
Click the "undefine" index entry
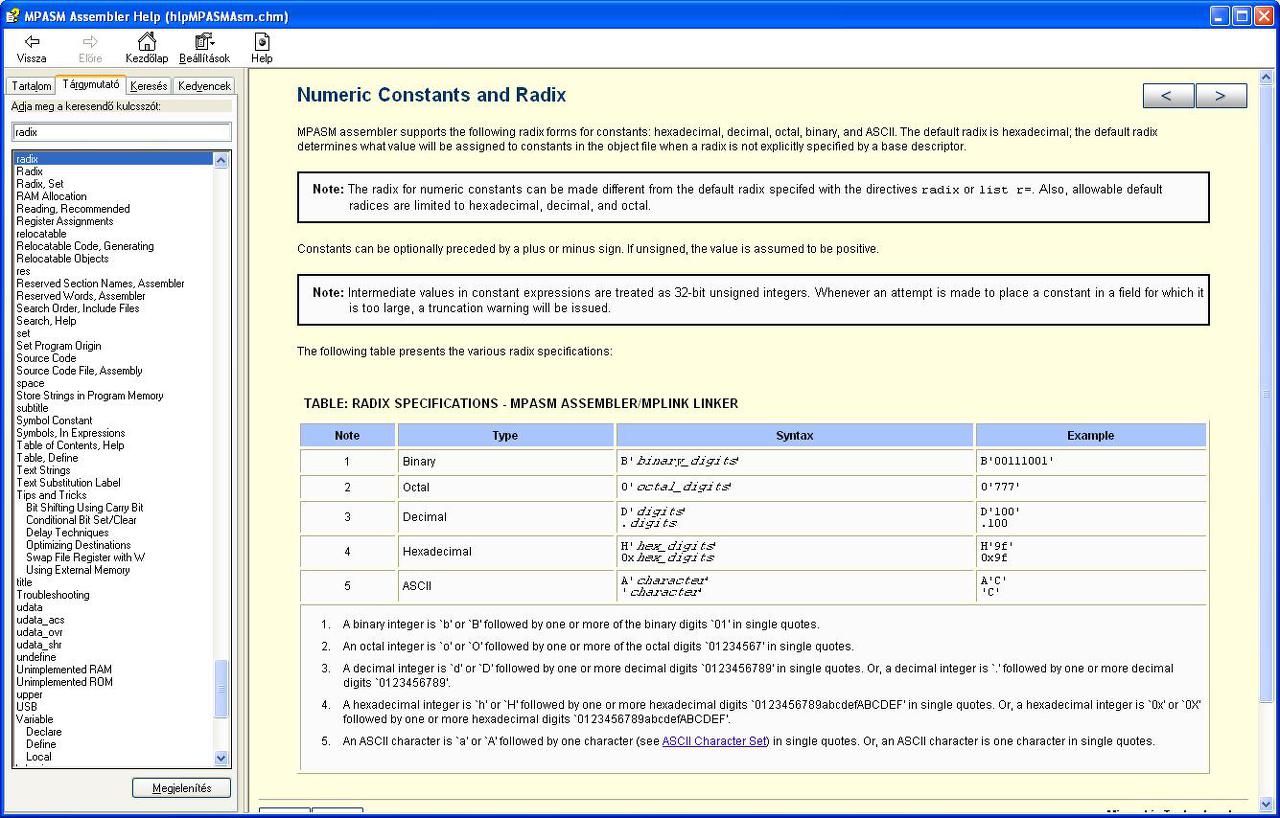pos(36,657)
